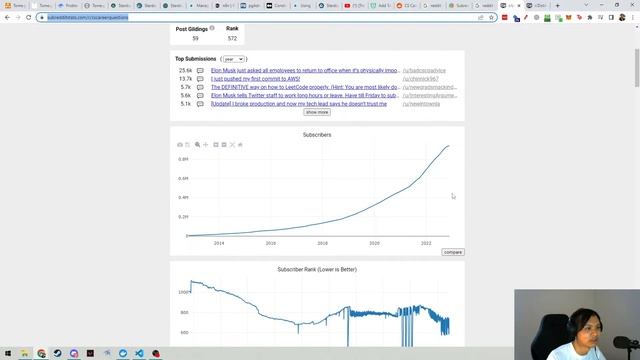640x360 pixels.
Task: Click the share icon in the address bar
Action: [x=481, y=18]
